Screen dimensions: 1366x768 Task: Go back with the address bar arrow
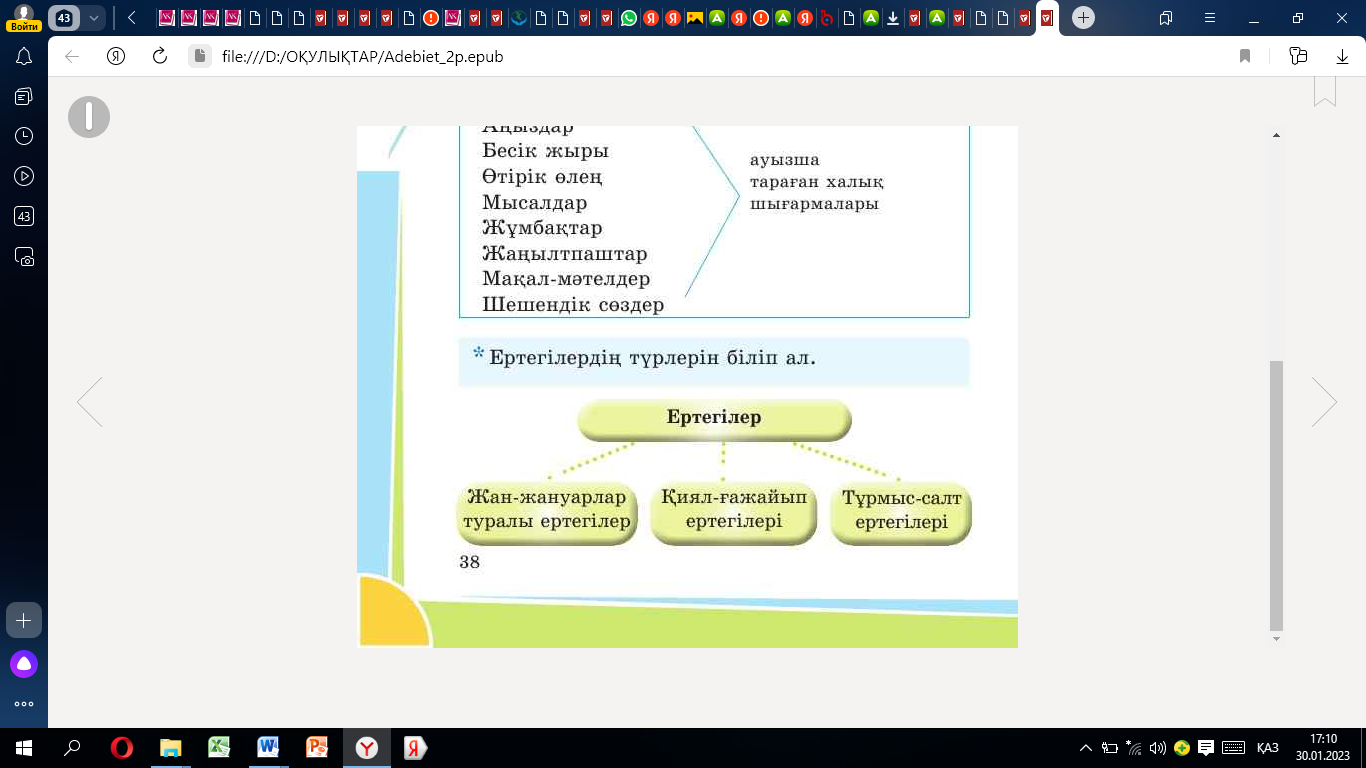tap(72, 57)
